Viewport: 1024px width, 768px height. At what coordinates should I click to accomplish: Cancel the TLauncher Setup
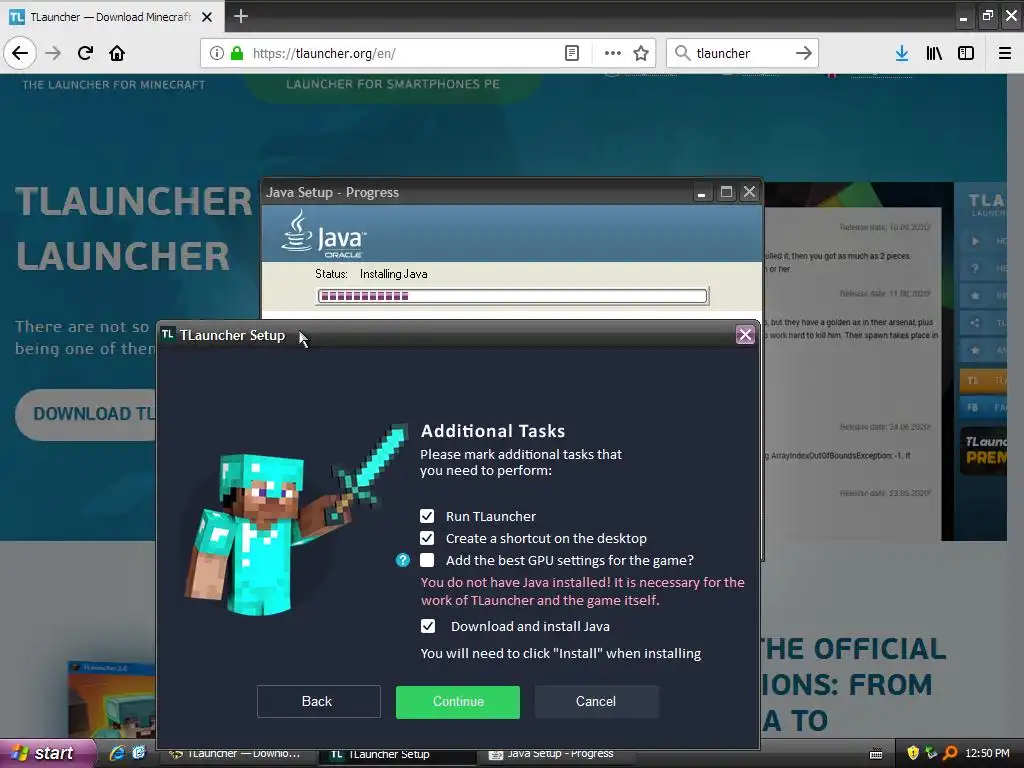(x=596, y=701)
